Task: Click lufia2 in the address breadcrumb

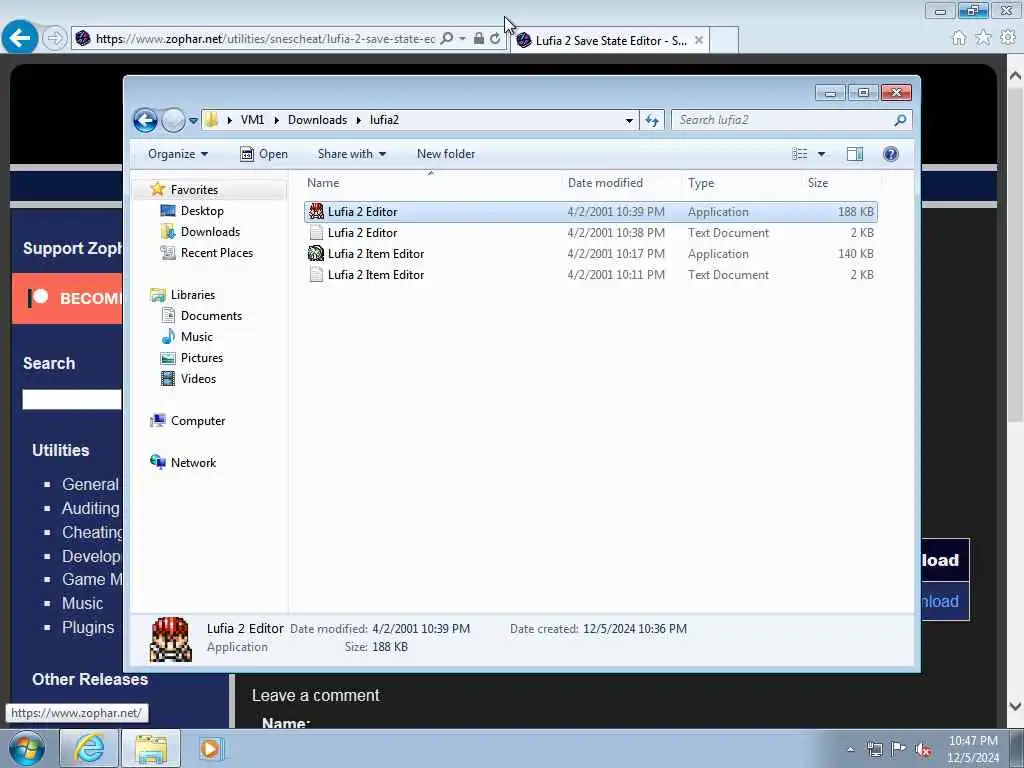Action: click(x=384, y=120)
